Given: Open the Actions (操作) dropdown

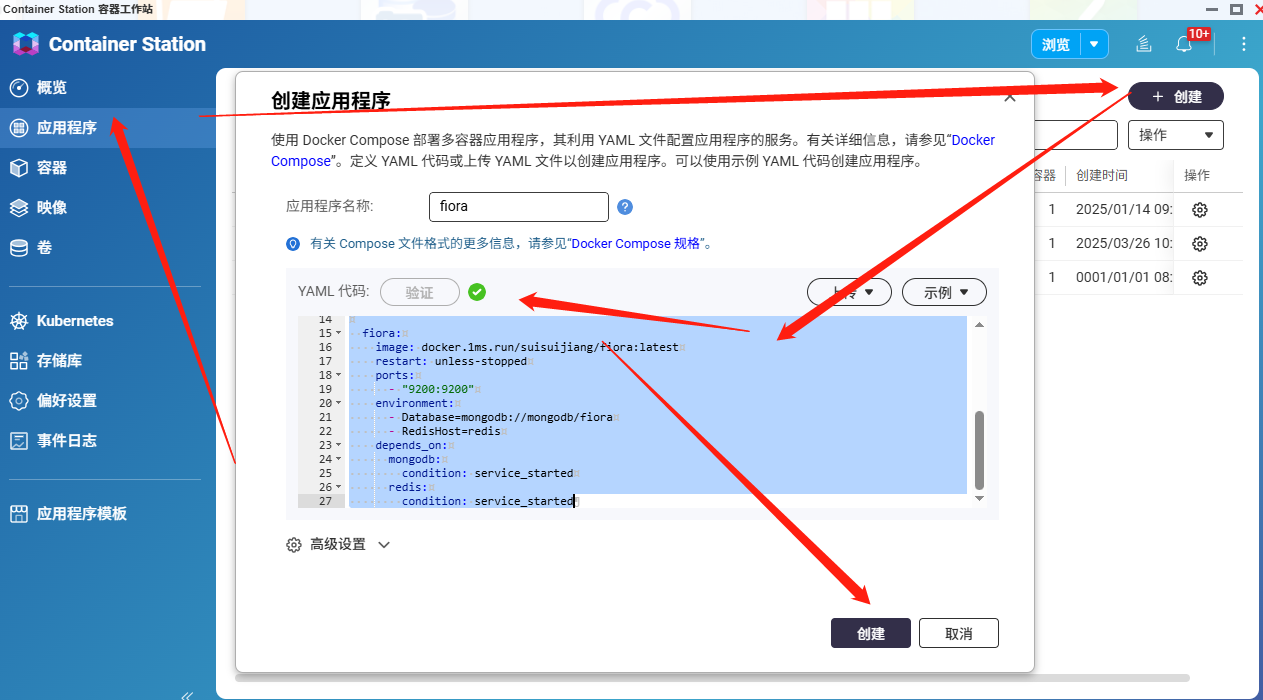Looking at the screenshot, I should 1176,135.
